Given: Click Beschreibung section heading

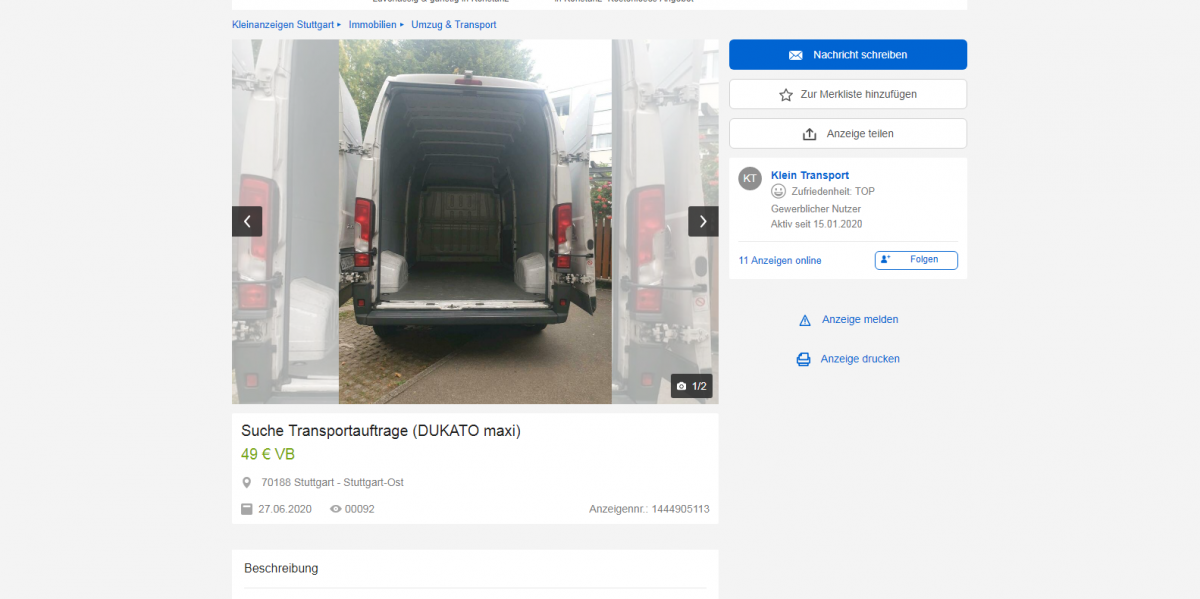Looking at the screenshot, I should pyautogui.click(x=281, y=568).
